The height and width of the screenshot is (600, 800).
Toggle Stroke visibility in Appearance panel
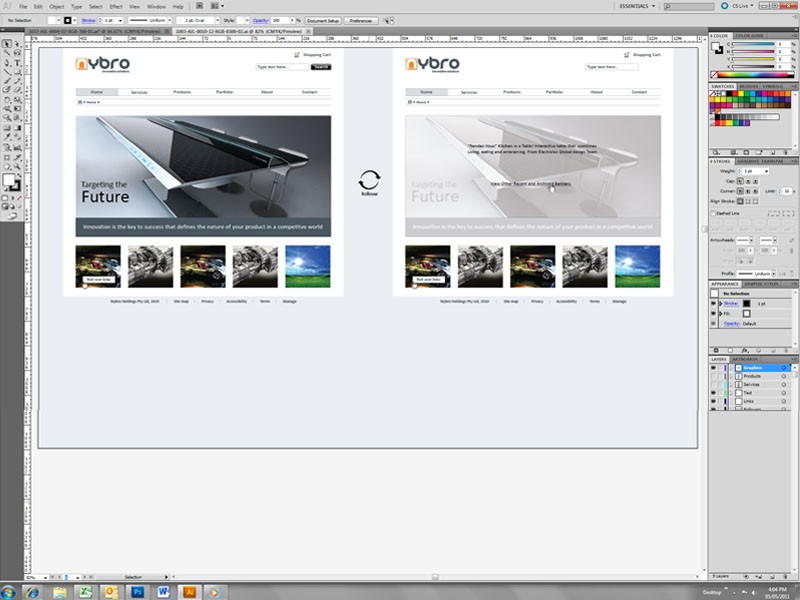tap(714, 303)
